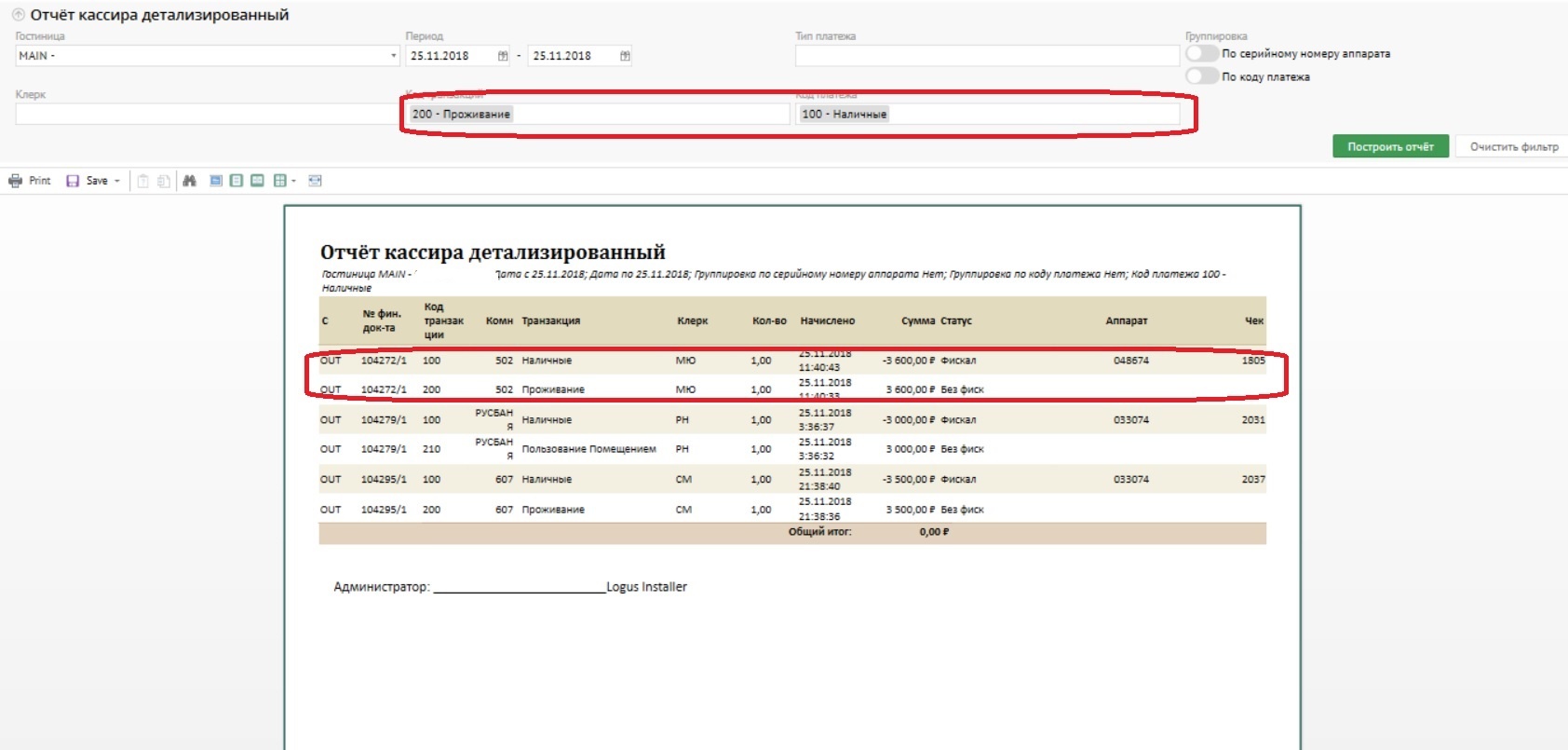Expand the multiple pages layout dropdown arrow
Viewport: 1568px width, 750px height.
pyautogui.click(x=293, y=181)
